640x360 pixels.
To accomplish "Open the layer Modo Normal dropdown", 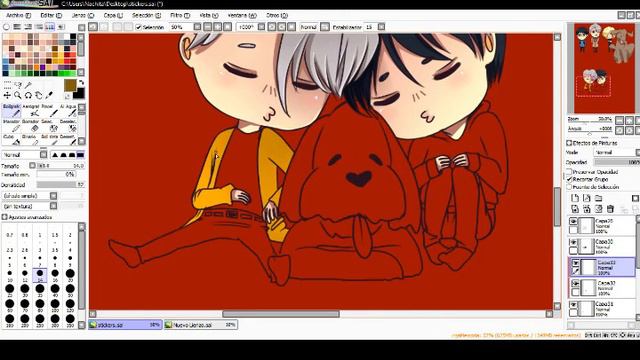I will click(x=616, y=152).
